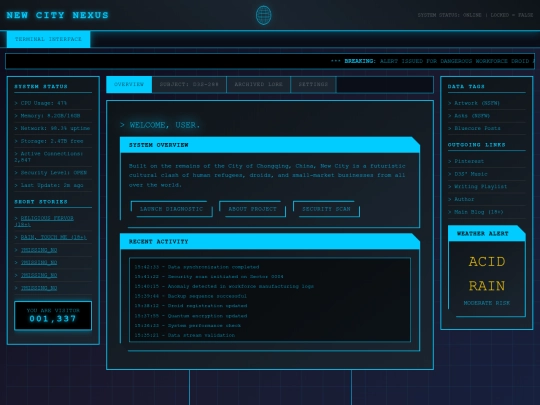This screenshot has height=405, width=540.
Task: Select the Data synchronization completed log entry
Action: (x=197, y=267)
